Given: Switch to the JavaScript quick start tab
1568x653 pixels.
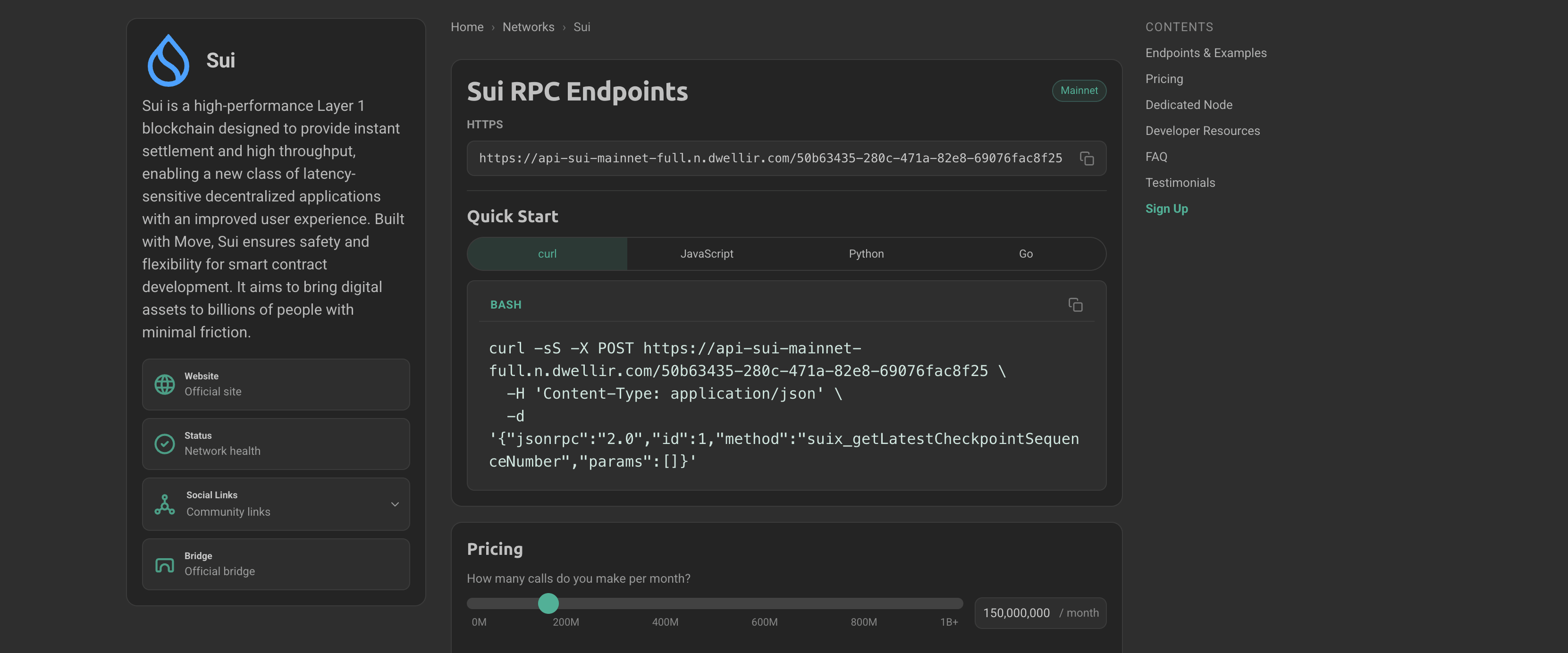Looking at the screenshot, I should [x=707, y=254].
